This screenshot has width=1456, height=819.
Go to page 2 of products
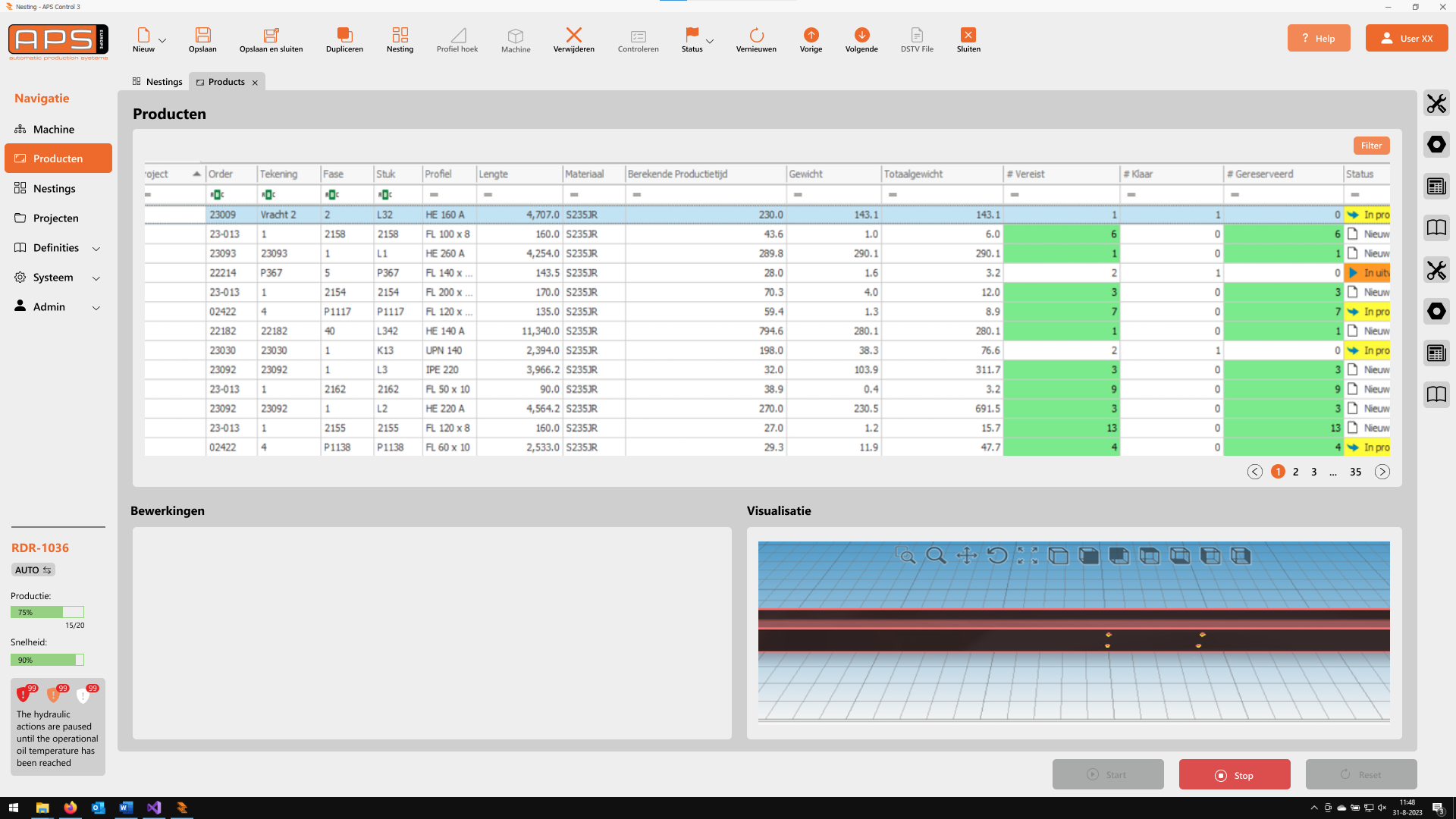coord(1296,472)
